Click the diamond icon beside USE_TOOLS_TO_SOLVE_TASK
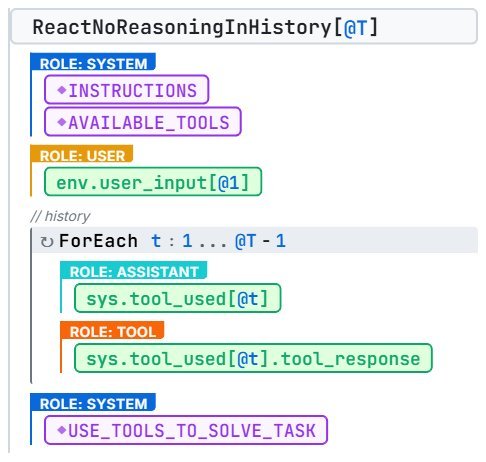Viewport: 486px width, 462px height. tap(62, 430)
